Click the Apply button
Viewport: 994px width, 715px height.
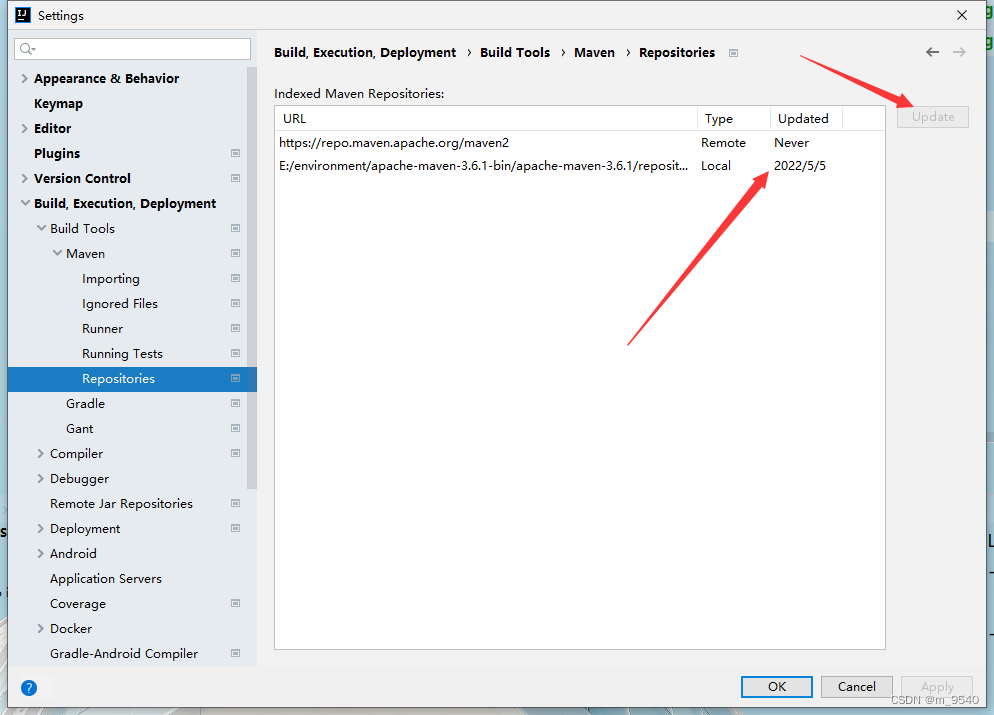937,686
